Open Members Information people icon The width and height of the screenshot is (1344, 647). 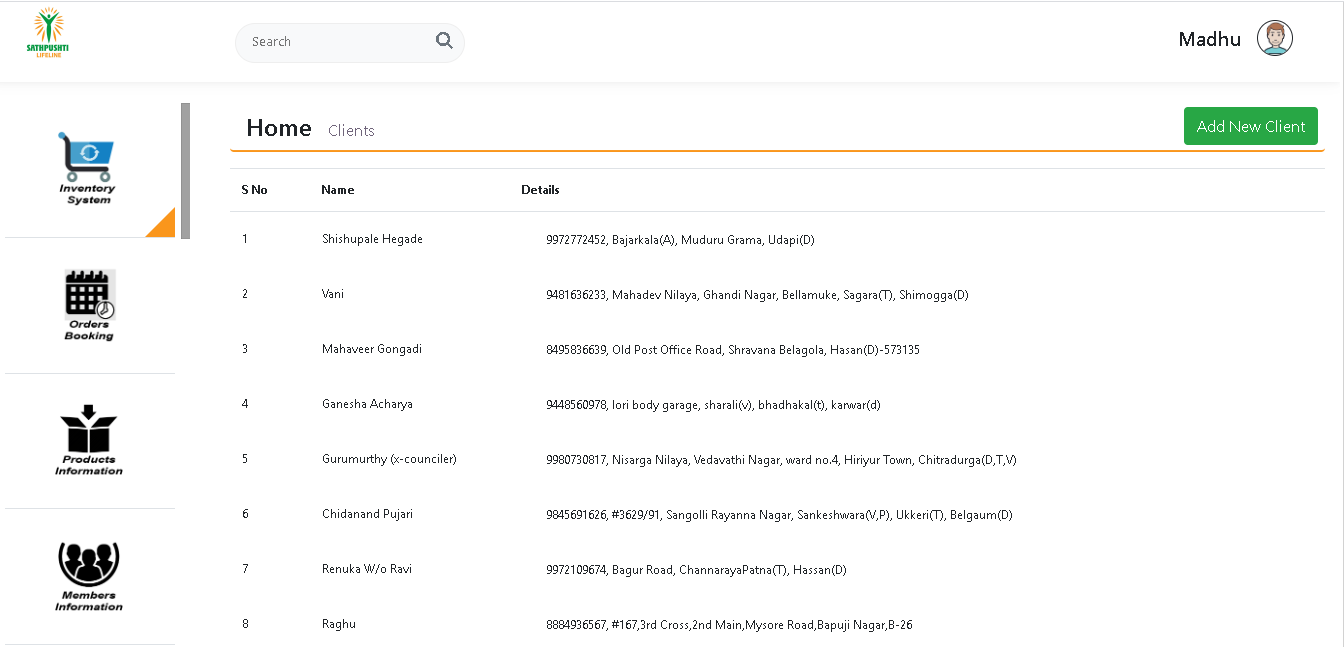[89, 565]
